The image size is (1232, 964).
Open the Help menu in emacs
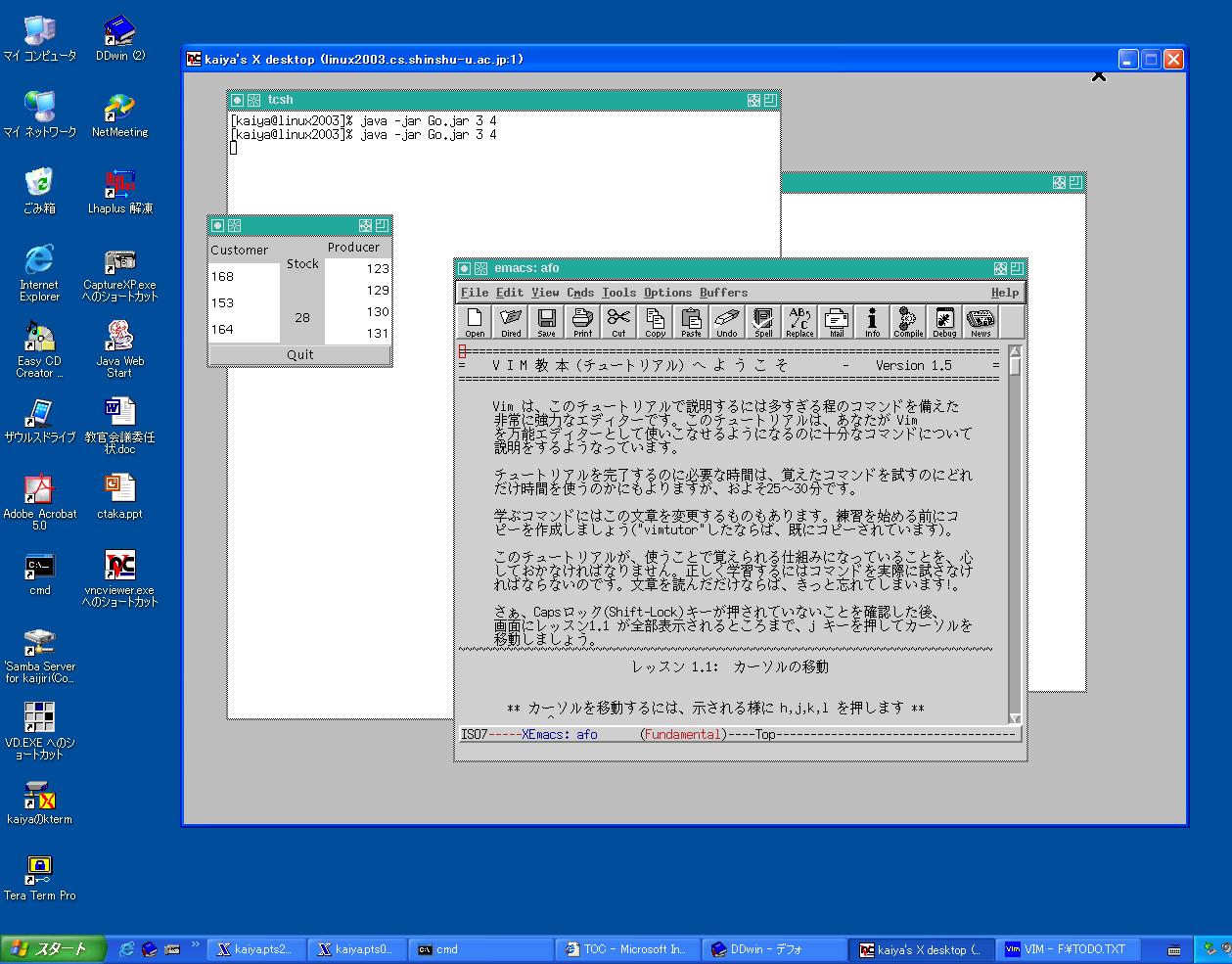pyautogui.click(x=1005, y=293)
